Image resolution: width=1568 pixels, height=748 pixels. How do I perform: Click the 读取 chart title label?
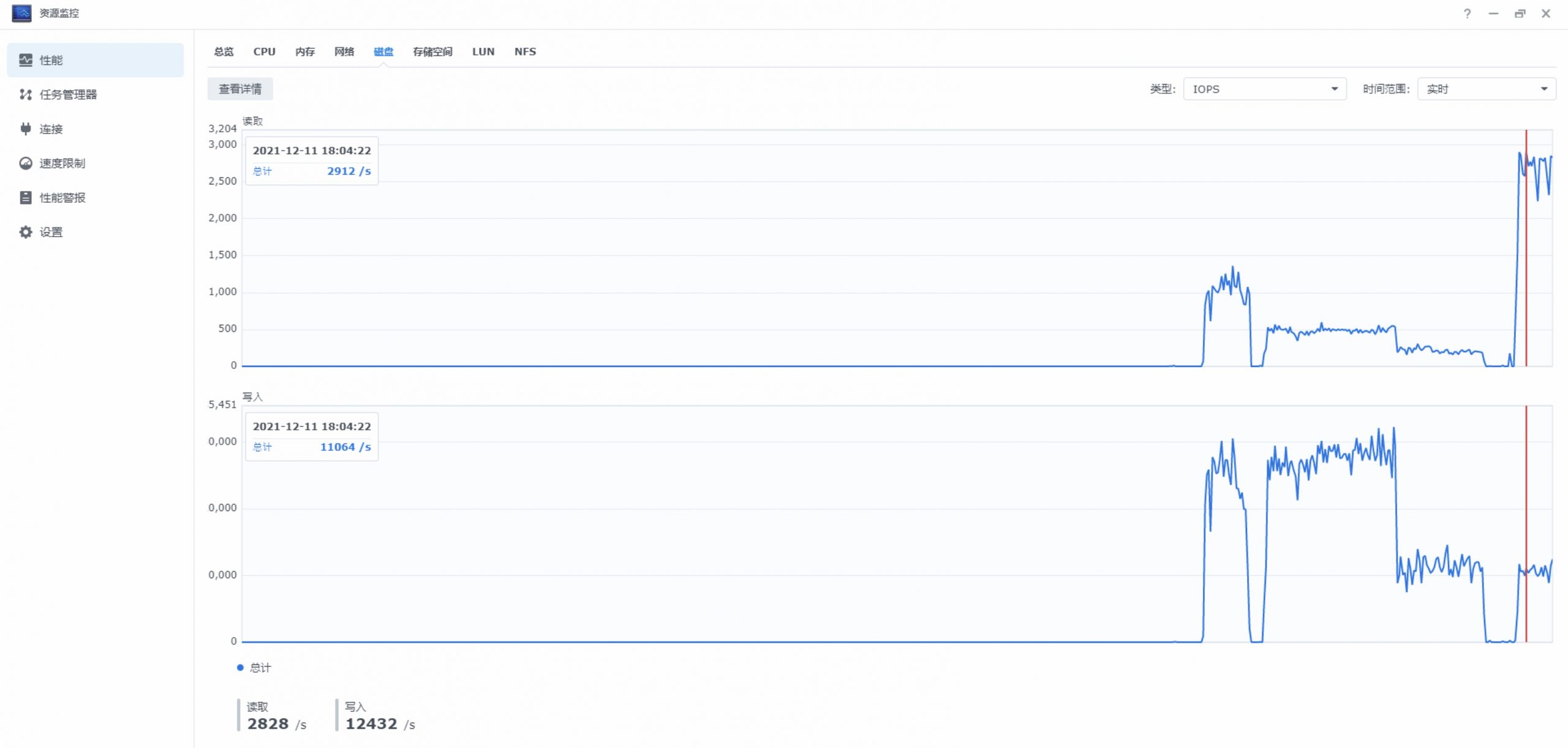[252, 121]
